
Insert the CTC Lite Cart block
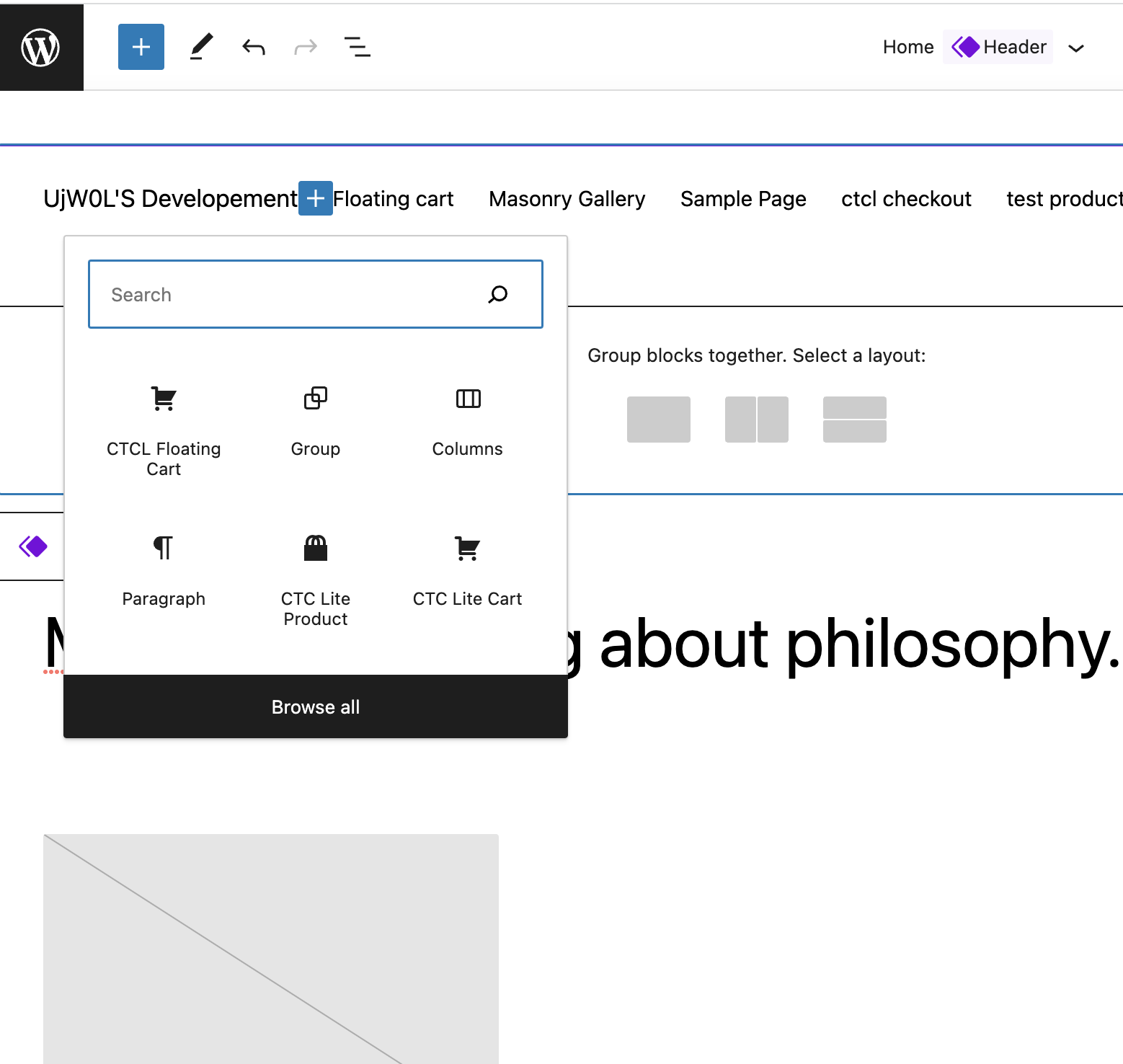pos(468,572)
